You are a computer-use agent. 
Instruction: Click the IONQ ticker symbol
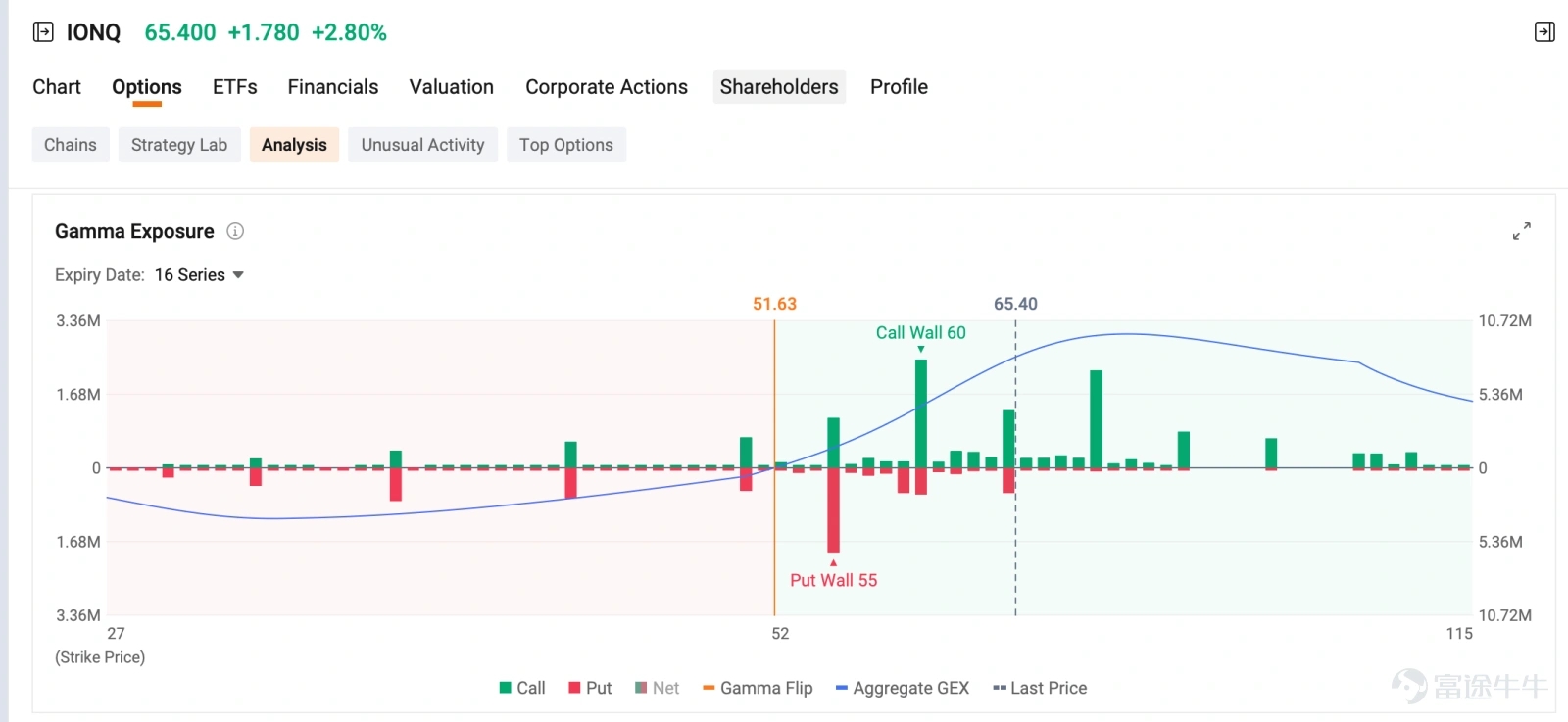(93, 33)
